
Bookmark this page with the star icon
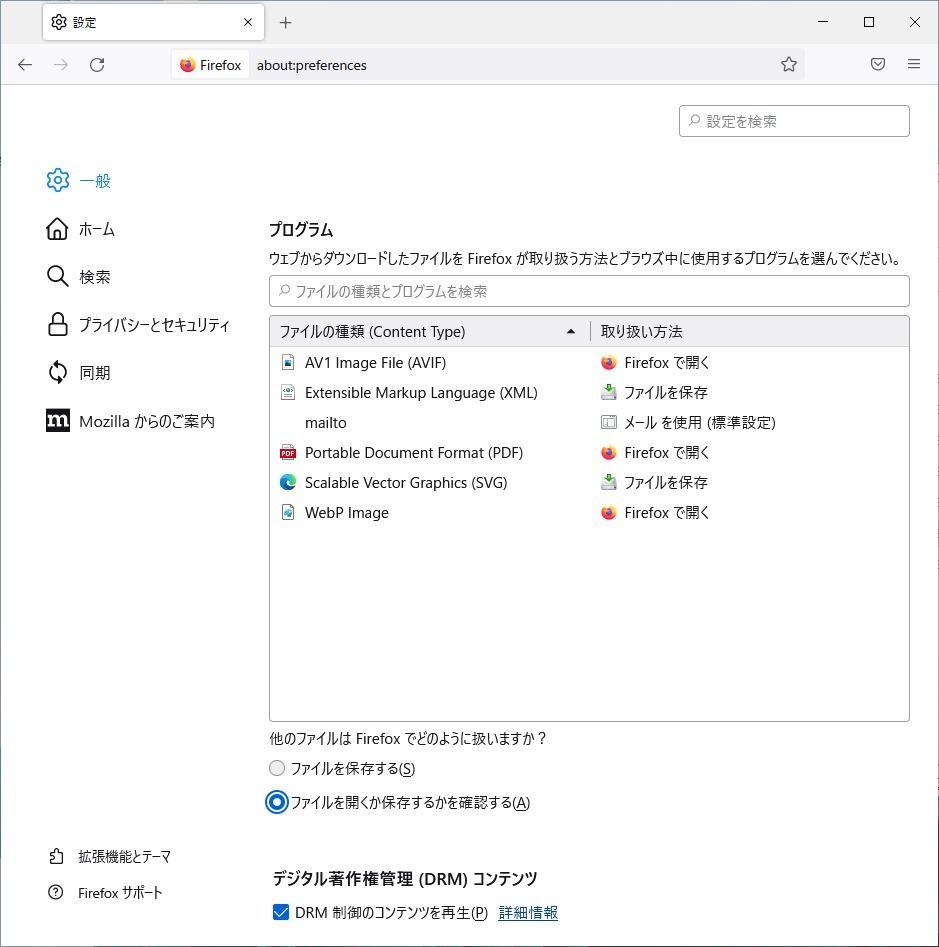coord(789,65)
